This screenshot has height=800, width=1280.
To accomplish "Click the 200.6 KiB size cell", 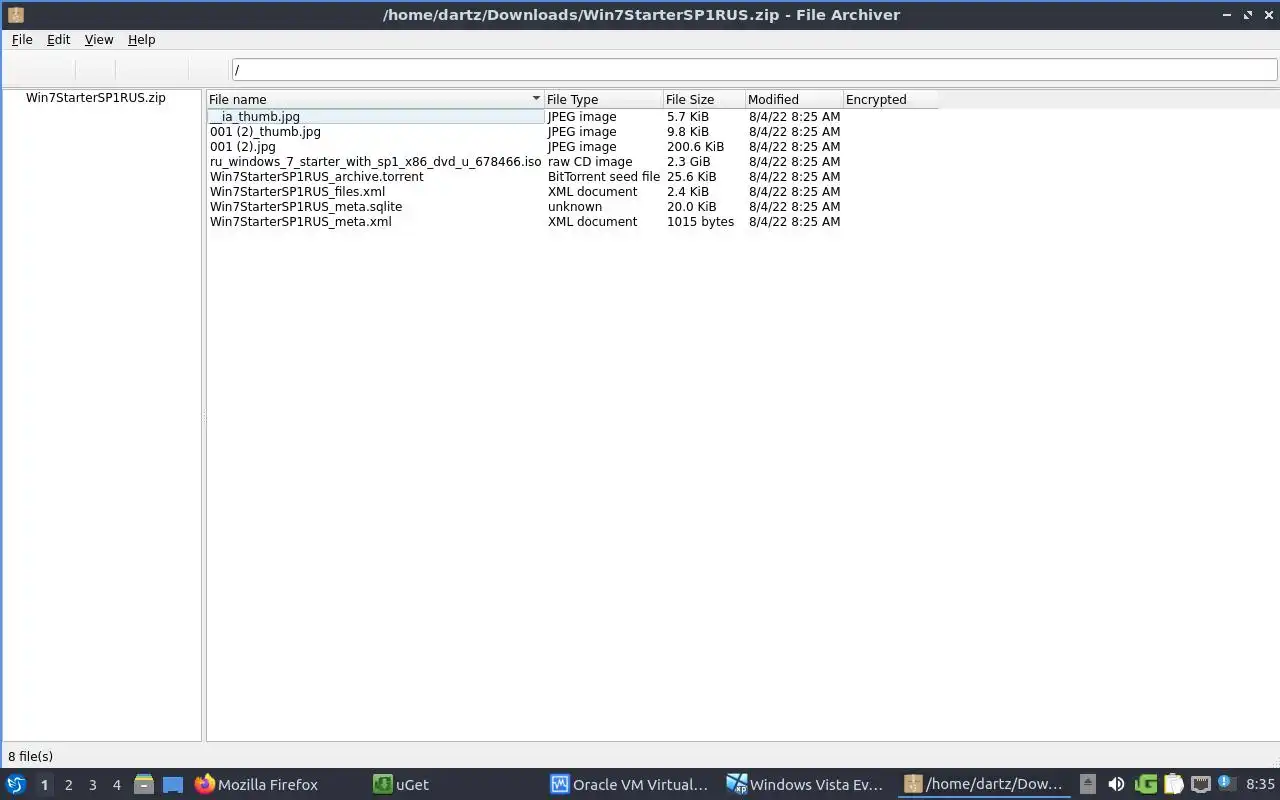I will point(695,147).
